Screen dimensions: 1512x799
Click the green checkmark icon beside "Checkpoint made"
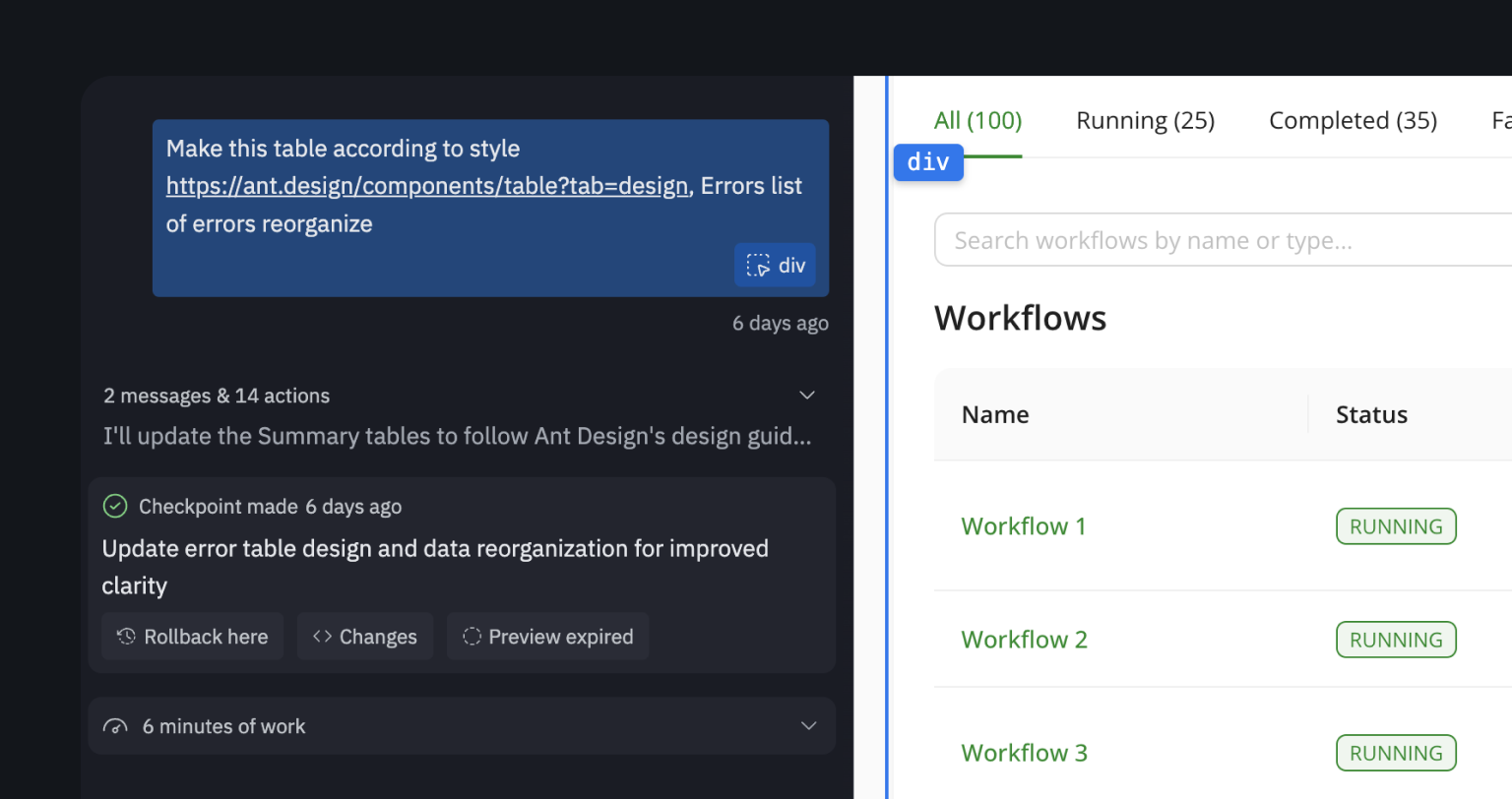(114, 506)
